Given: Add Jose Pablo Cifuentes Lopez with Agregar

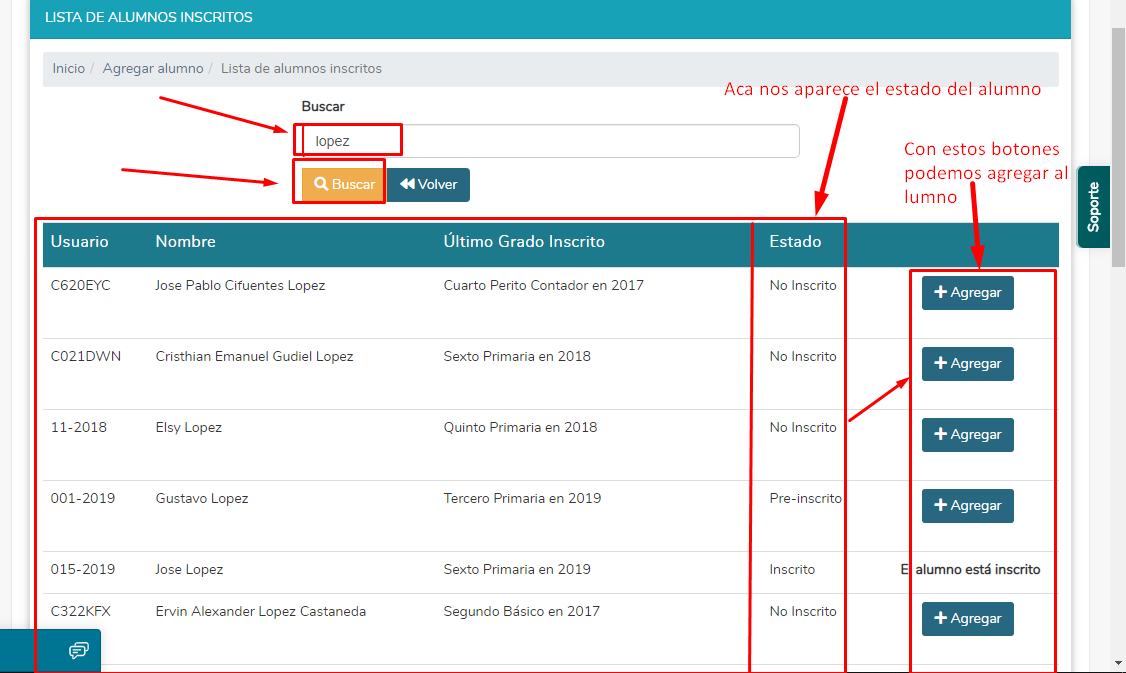Looking at the screenshot, I should [x=967, y=293].
